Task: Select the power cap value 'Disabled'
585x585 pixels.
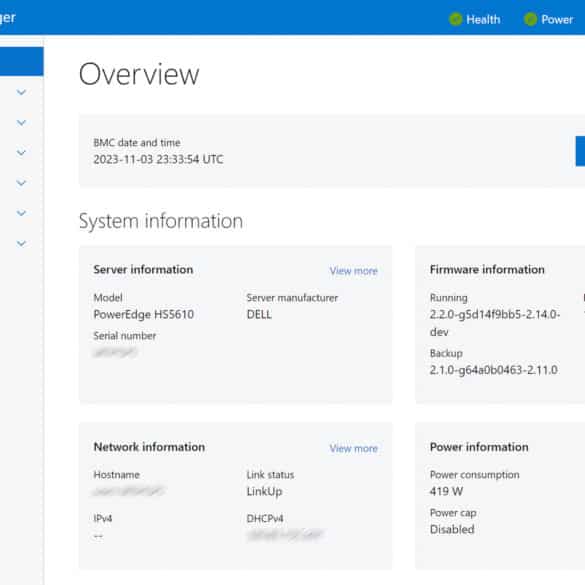Action: [452, 529]
